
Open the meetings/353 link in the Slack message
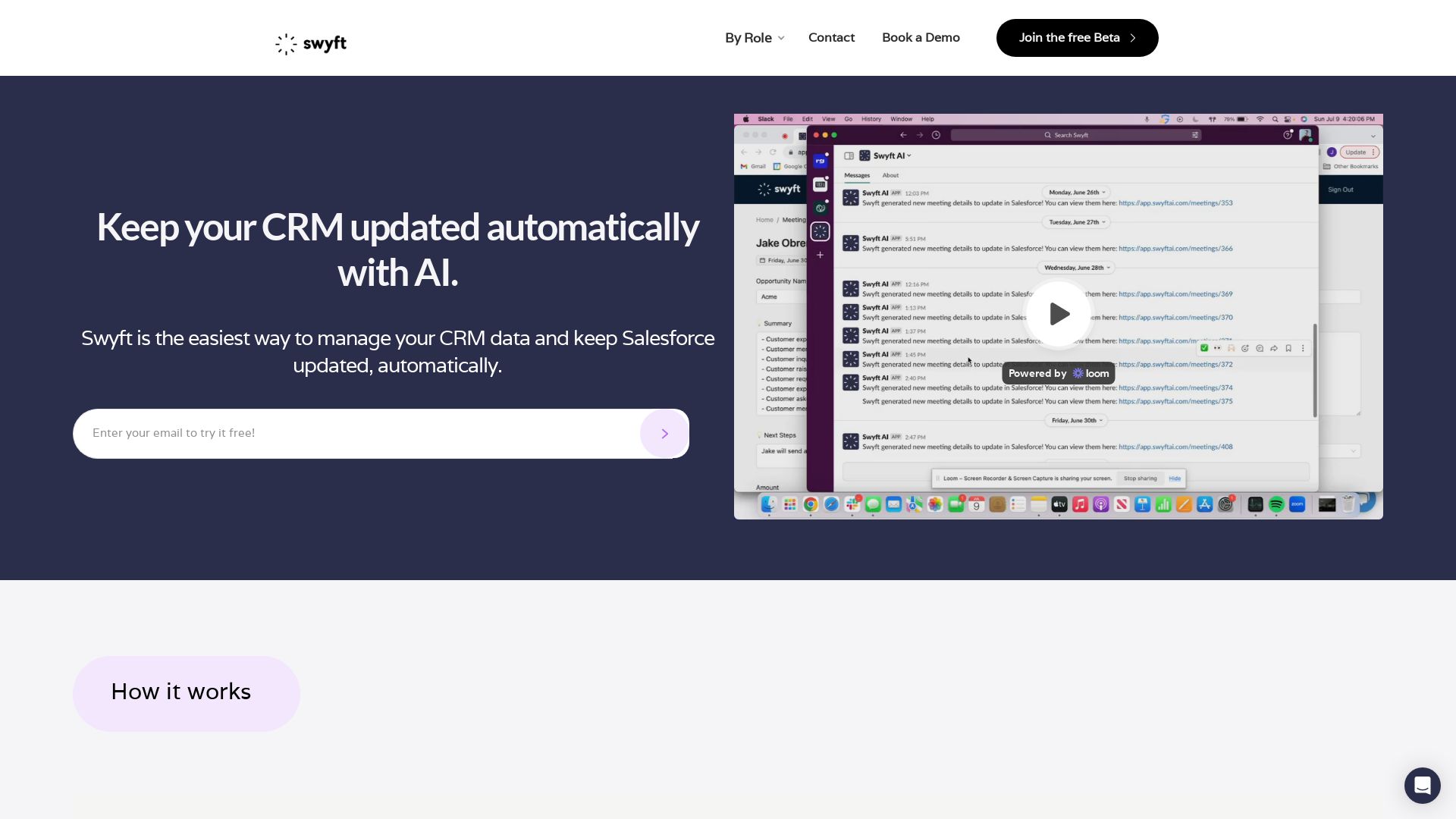coord(1175,202)
